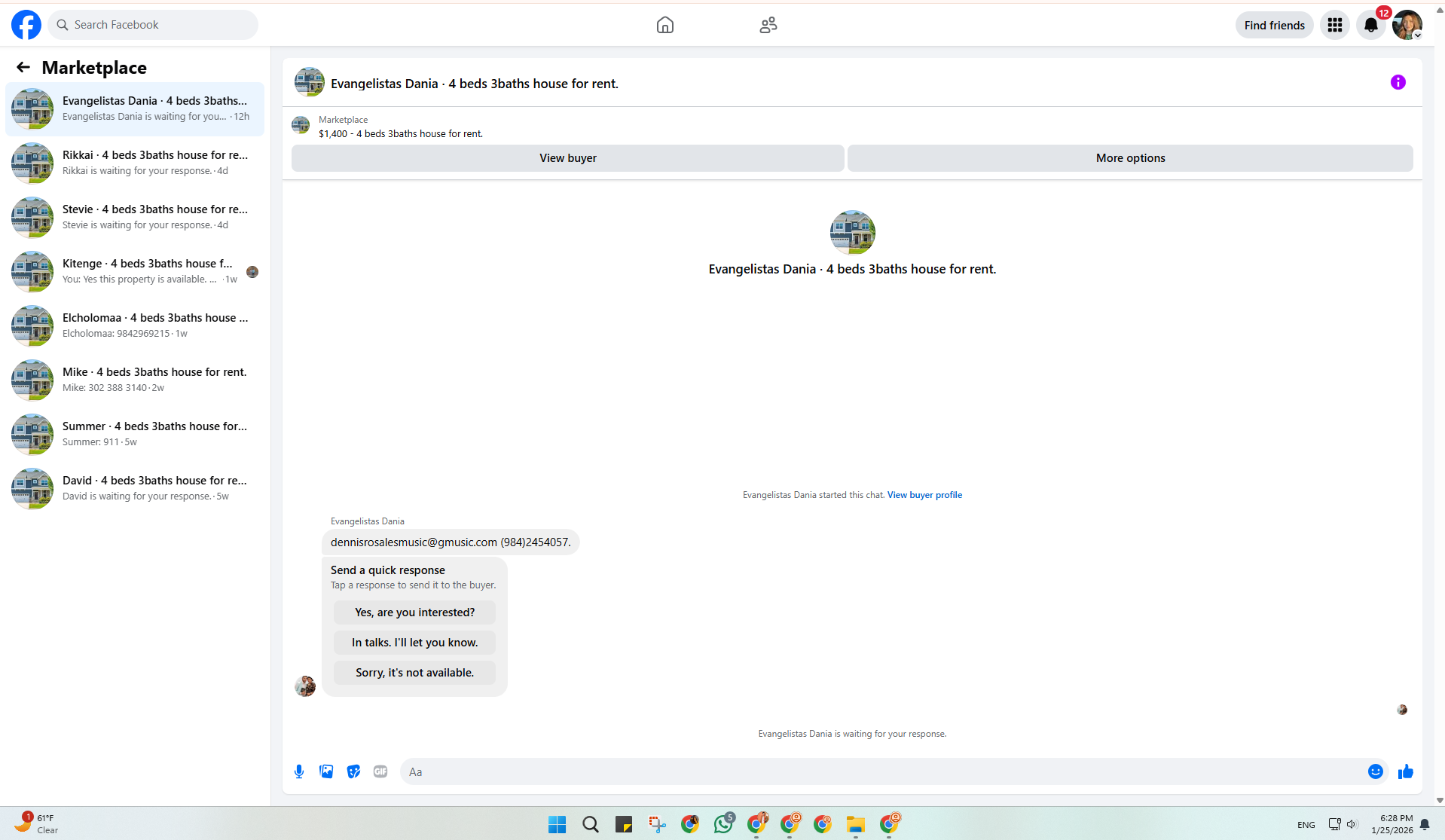Open the account profile picture menu
Viewport: 1445px width, 840px height.
click(1407, 25)
